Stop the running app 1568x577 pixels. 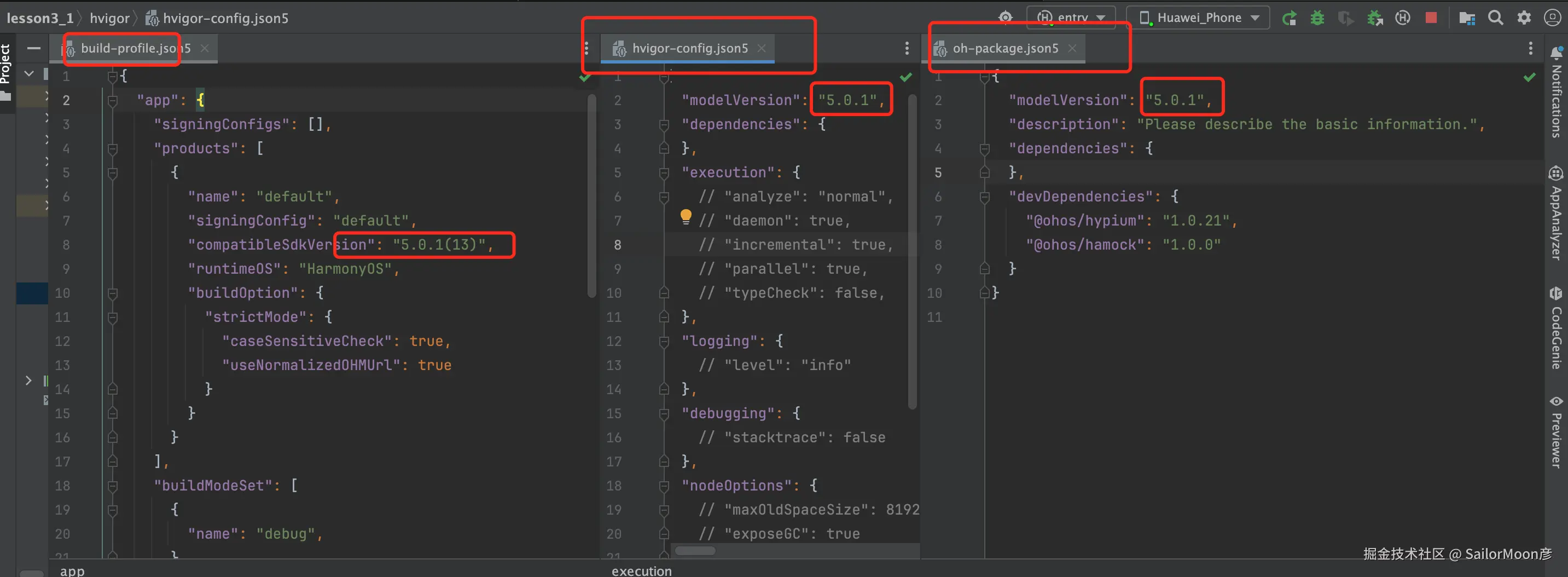pos(1431,18)
